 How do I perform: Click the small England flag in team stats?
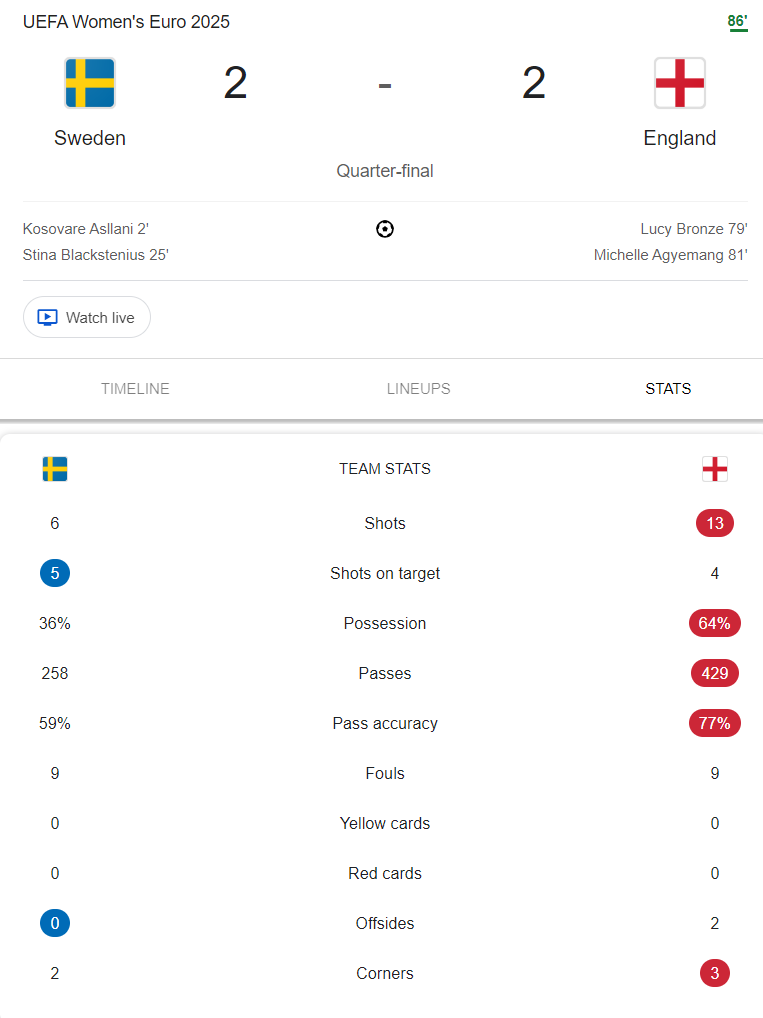pyautogui.click(x=715, y=469)
